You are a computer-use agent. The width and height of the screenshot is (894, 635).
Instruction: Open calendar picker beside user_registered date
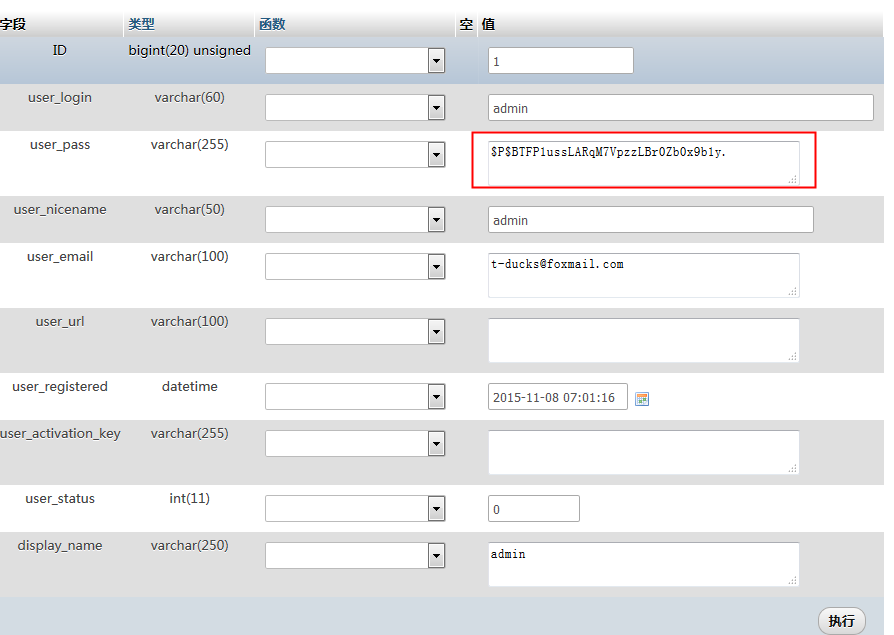[642, 398]
